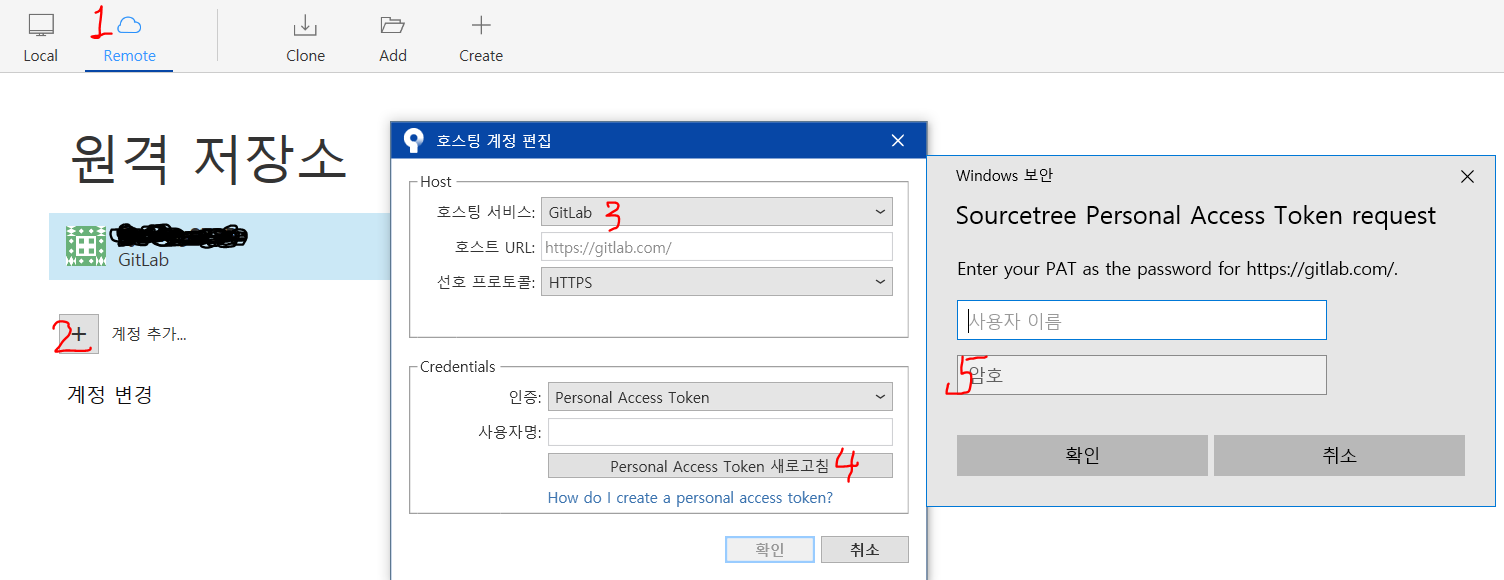Click the 호스트 URL field
1504x580 pixels.
point(717,247)
